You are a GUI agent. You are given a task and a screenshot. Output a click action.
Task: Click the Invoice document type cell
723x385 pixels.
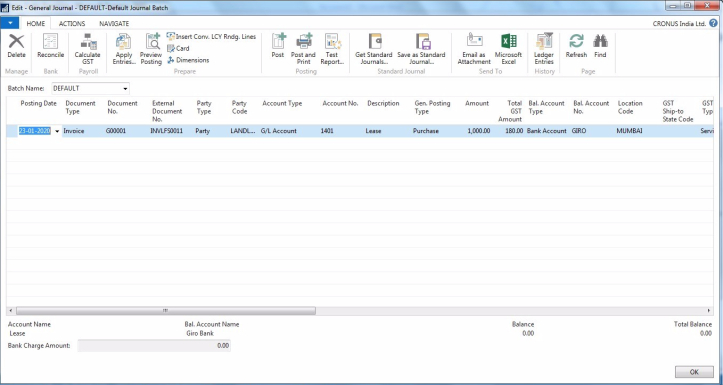[x=74, y=131]
